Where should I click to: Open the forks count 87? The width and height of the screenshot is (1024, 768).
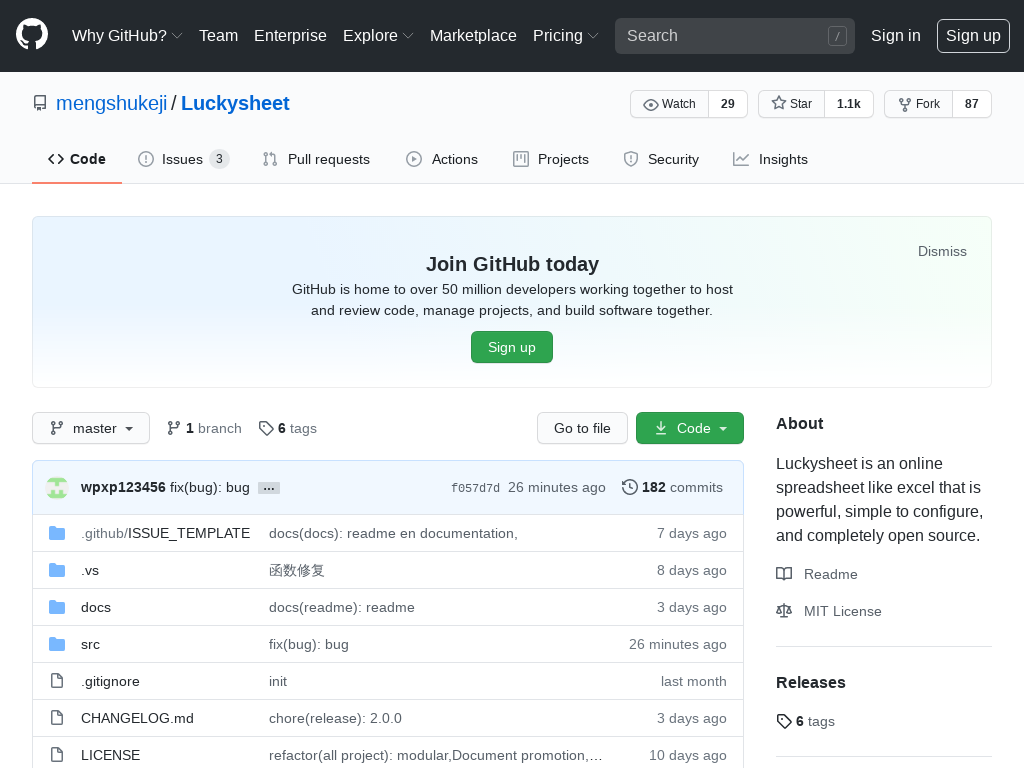[x=972, y=104]
